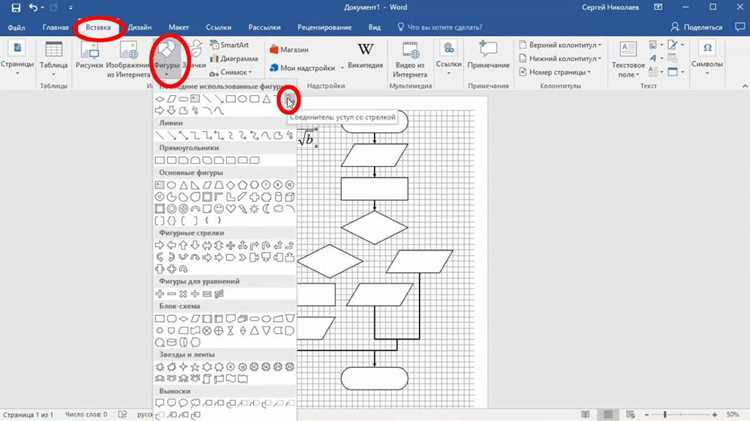Open the Снимок screenshot dropdown
The width and height of the screenshot is (750, 421).
[x=231, y=72]
